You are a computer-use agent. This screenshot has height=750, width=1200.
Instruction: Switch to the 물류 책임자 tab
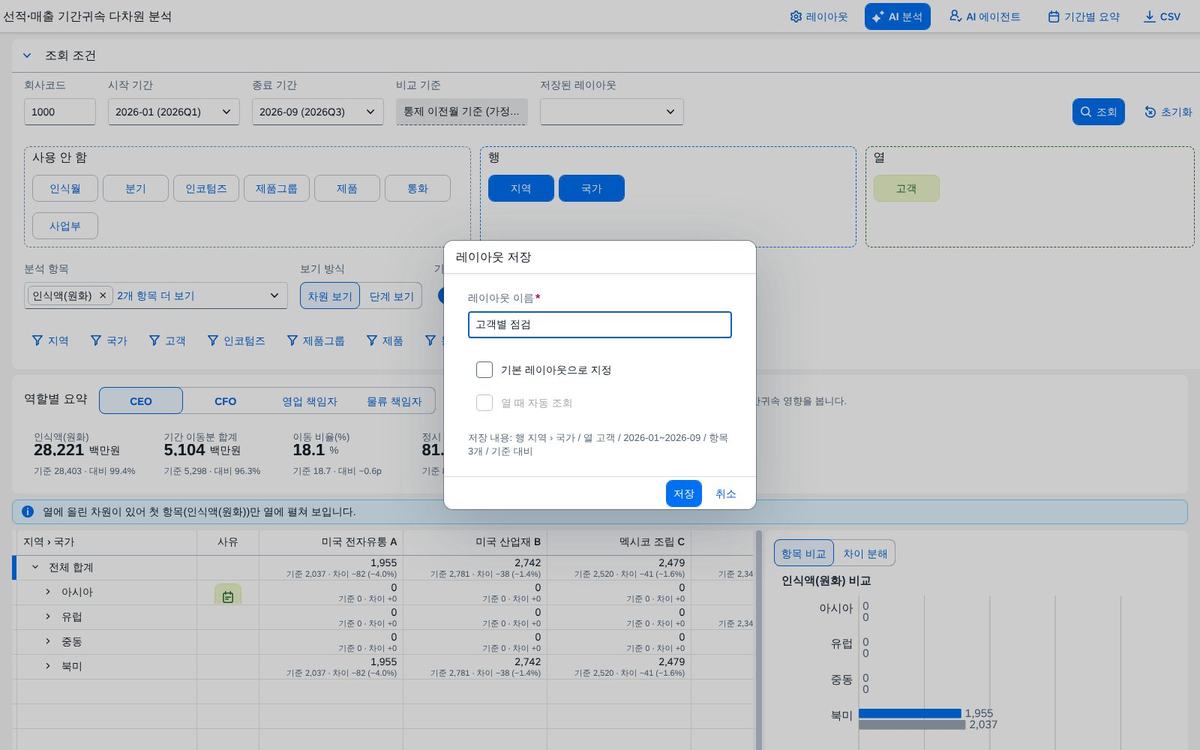pos(394,401)
